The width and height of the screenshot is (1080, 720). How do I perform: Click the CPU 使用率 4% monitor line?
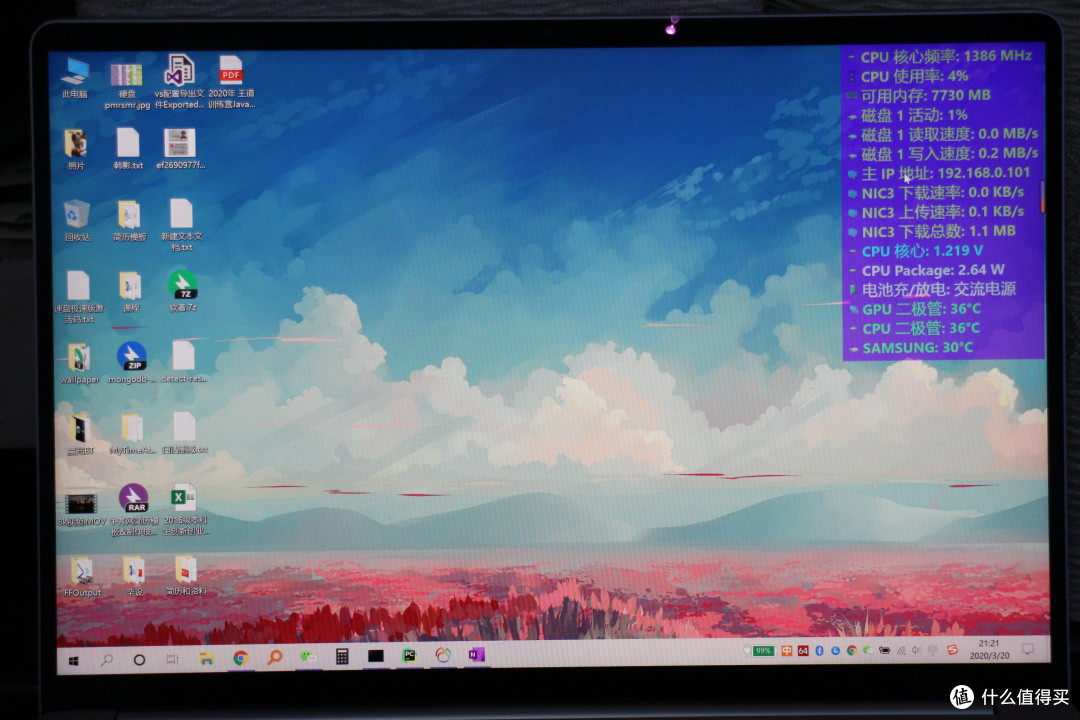tap(914, 76)
